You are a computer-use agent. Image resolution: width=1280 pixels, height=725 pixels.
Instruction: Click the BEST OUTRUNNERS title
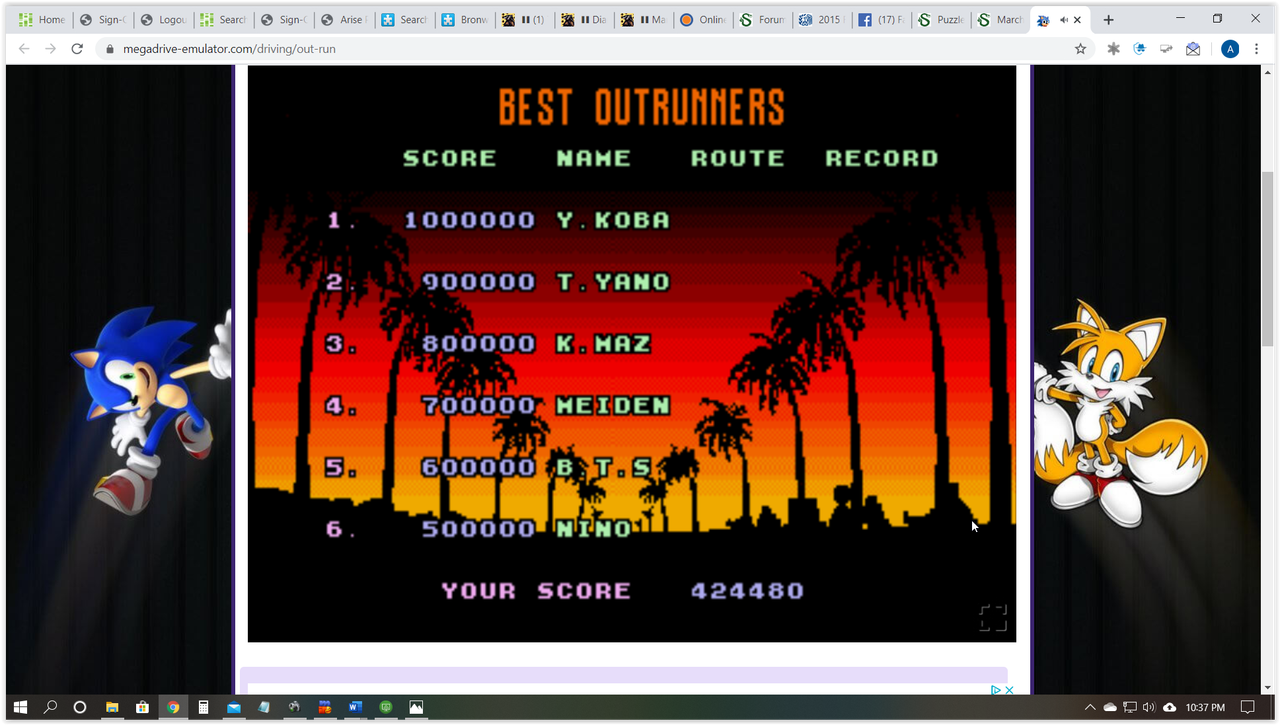tap(642, 107)
